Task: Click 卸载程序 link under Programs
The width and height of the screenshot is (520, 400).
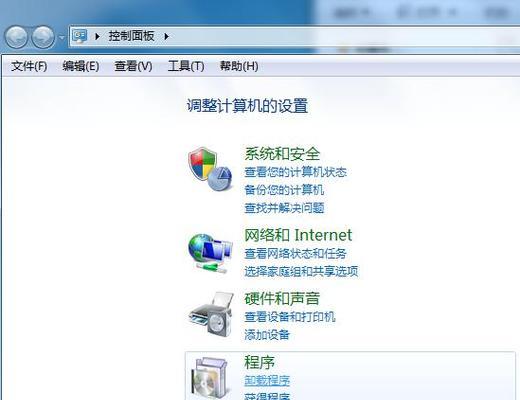Action: [x=267, y=380]
